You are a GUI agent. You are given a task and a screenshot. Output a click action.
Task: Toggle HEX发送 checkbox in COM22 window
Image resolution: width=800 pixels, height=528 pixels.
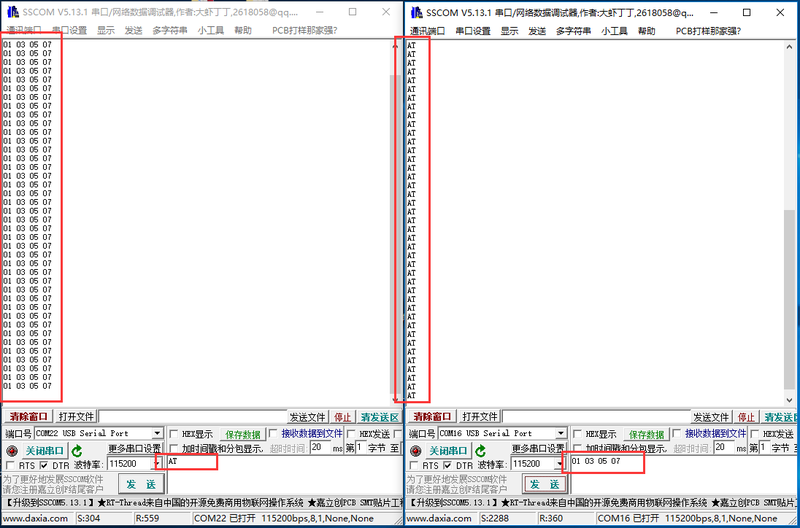(x=351, y=434)
